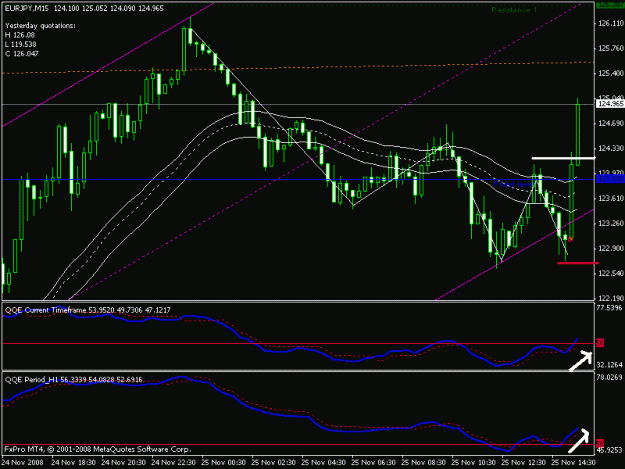Click the '25 Nov 00:30' time axis label
This screenshot has width=625, height=469.
tap(223, 463)
